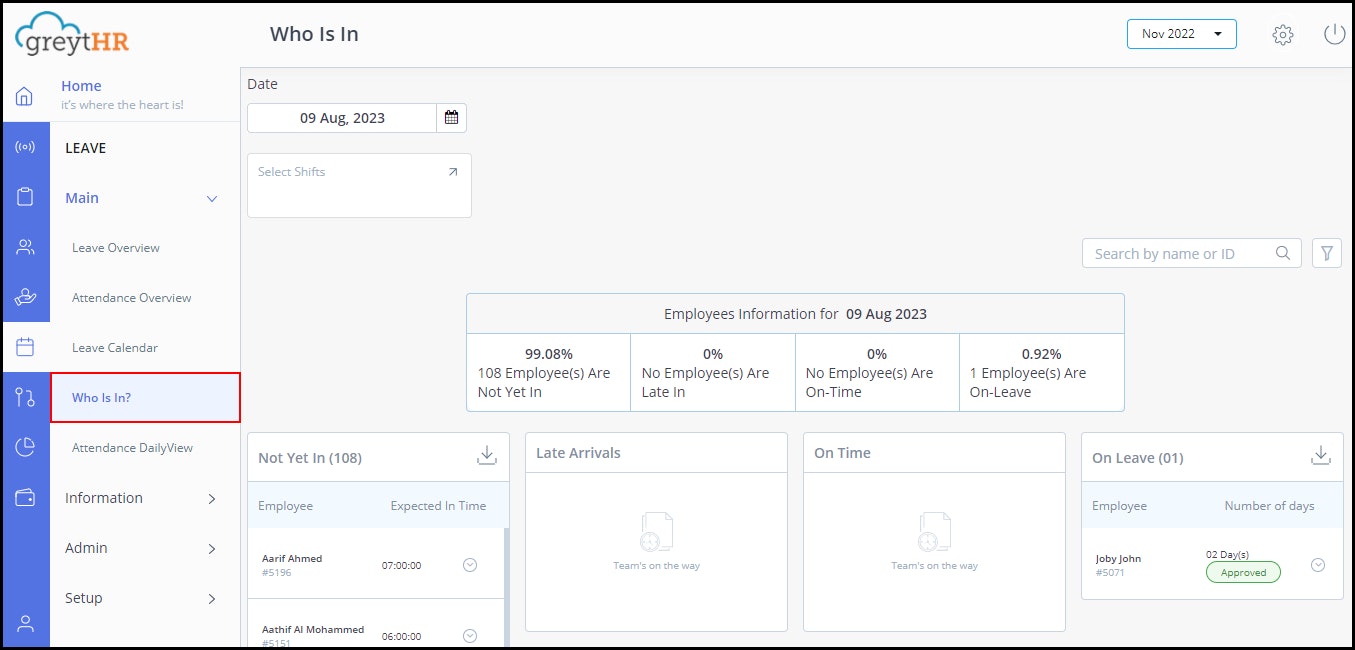
Task: Expand the Admin menu chevron
Action: 212,549
